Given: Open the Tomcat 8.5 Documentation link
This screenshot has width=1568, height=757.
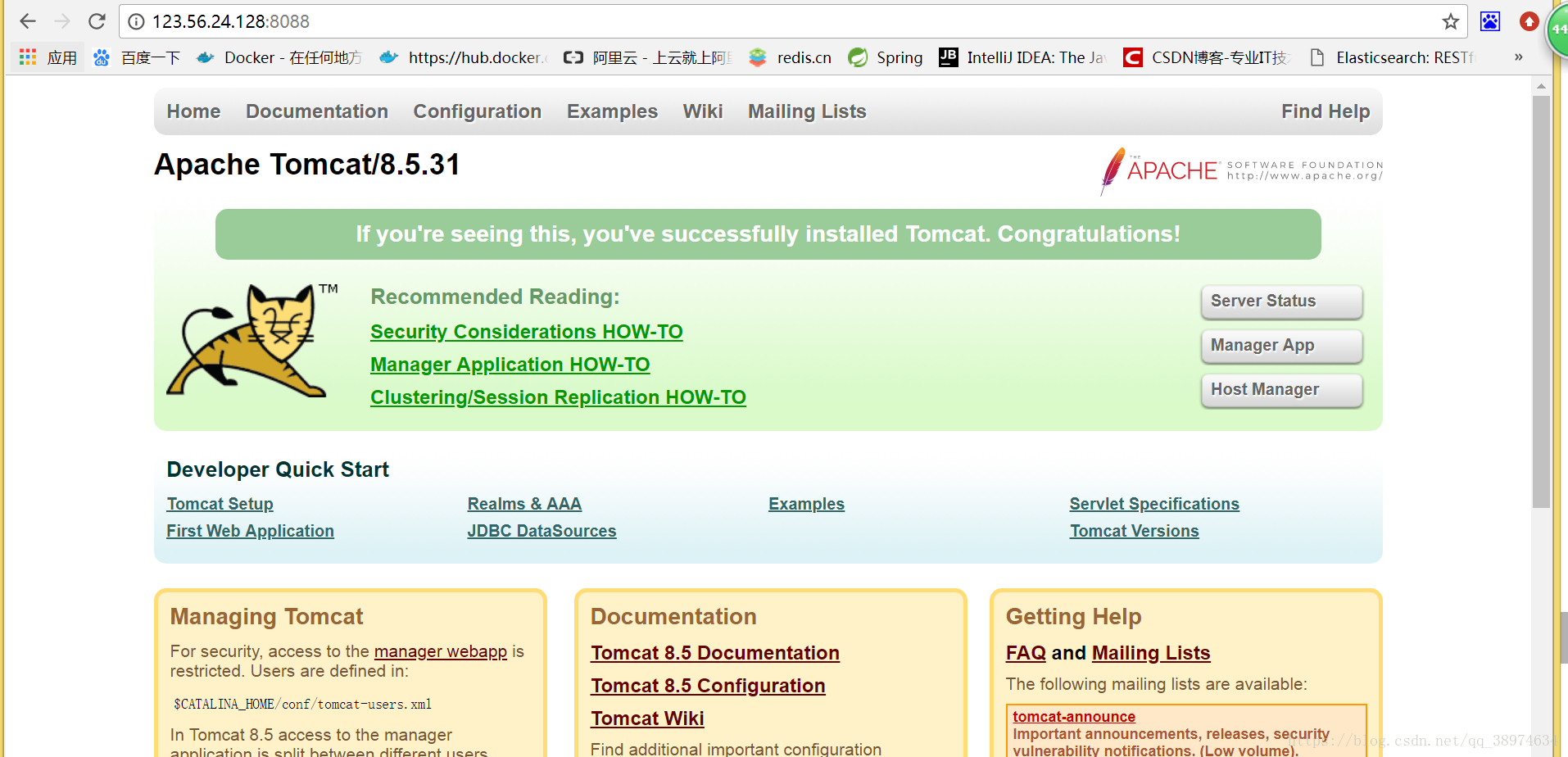Looking at the screenshot, I should pyautogui.click(x=715, y=653).
